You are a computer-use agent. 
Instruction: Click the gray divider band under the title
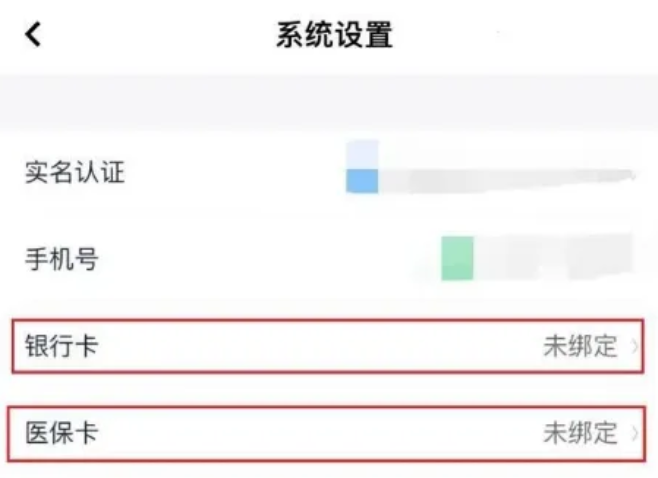pos(329,102)
